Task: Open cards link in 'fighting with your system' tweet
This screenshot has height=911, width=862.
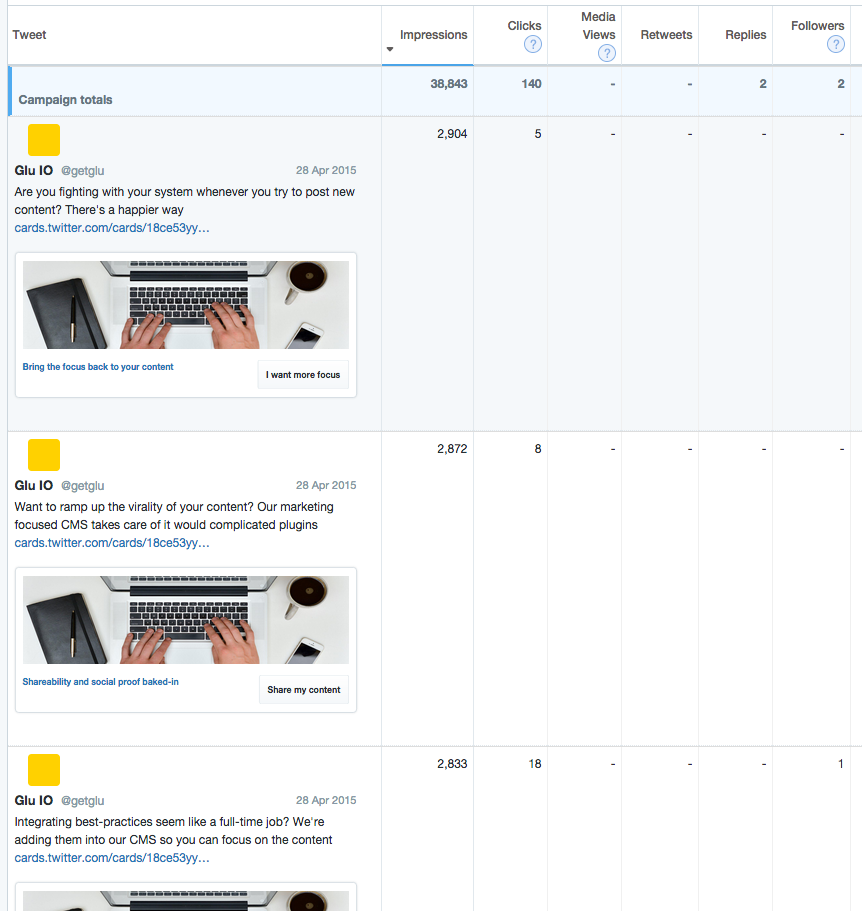Action: pyautogui.click(x=112, y=228)
